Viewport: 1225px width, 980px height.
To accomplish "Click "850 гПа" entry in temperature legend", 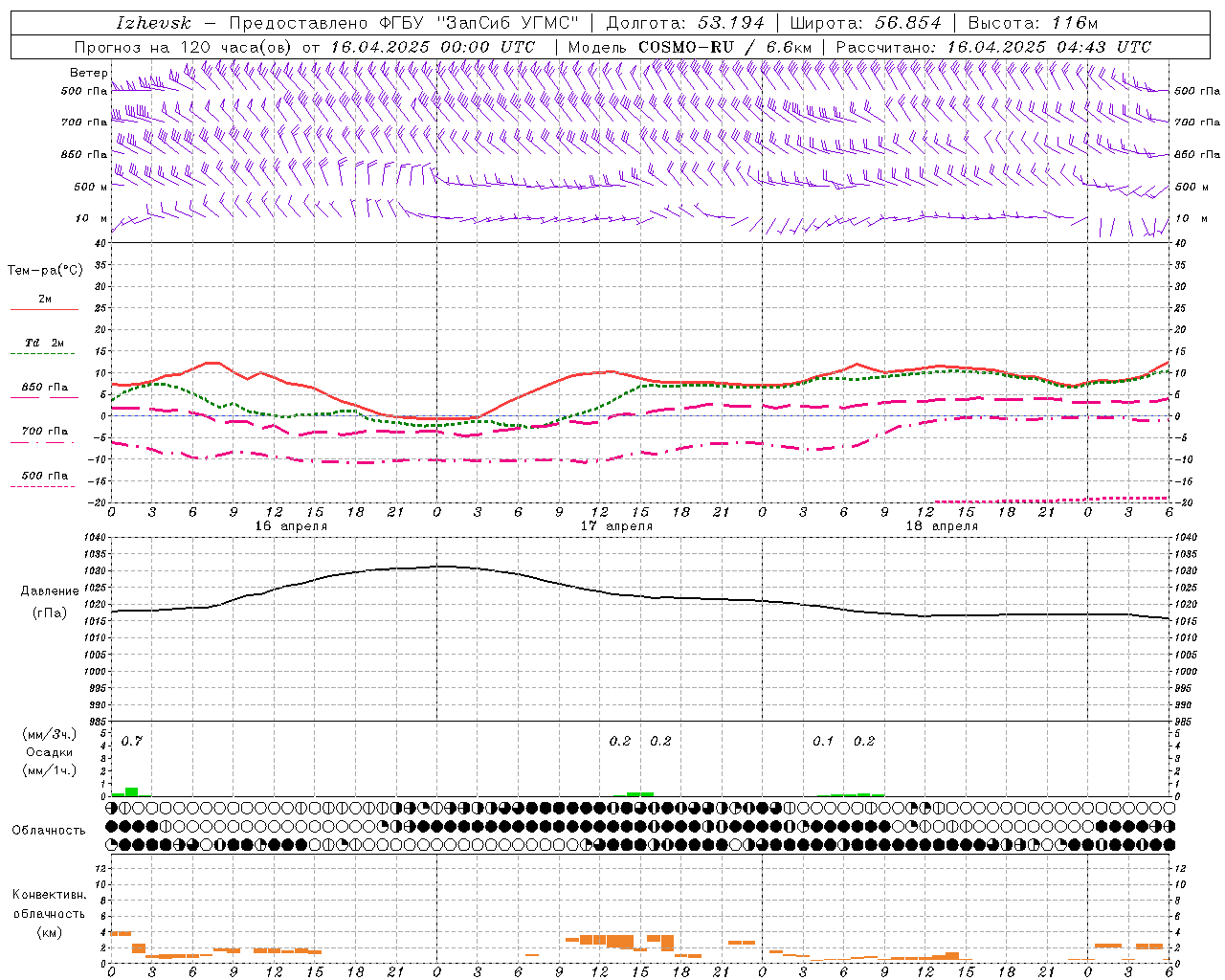I will [45, 388].
